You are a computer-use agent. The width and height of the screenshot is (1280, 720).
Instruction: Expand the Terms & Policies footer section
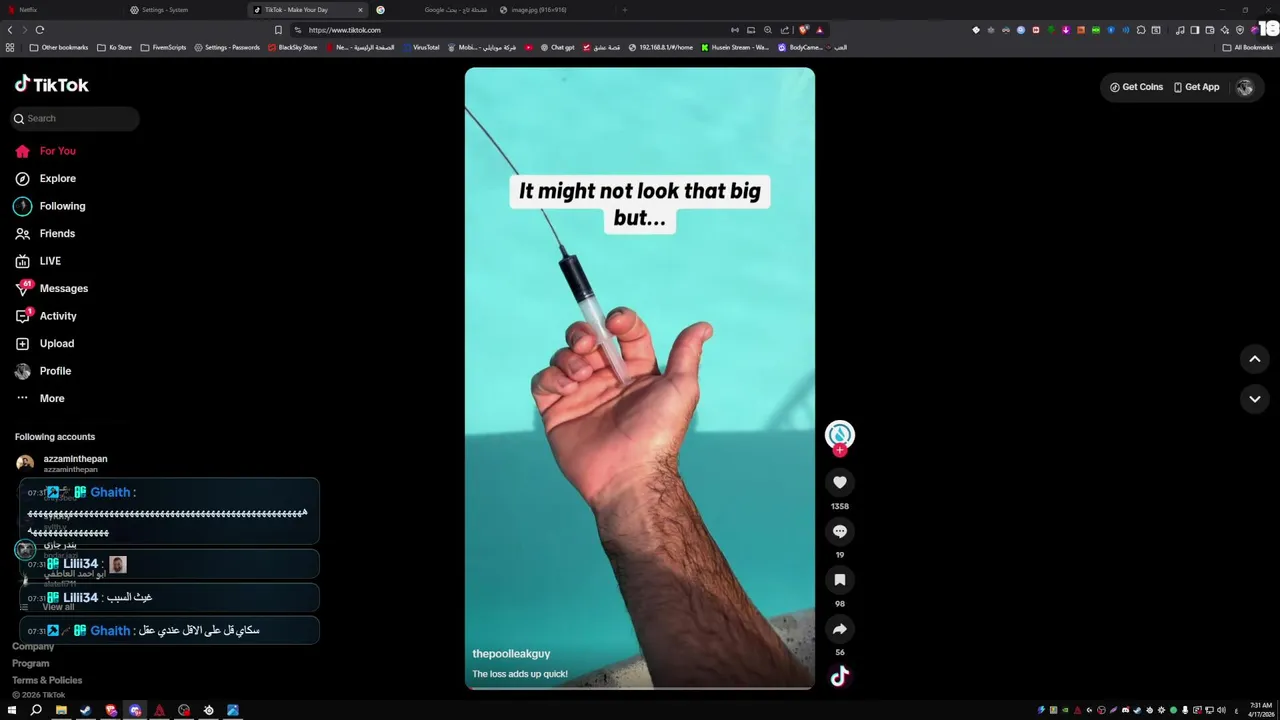pos(47,680)
